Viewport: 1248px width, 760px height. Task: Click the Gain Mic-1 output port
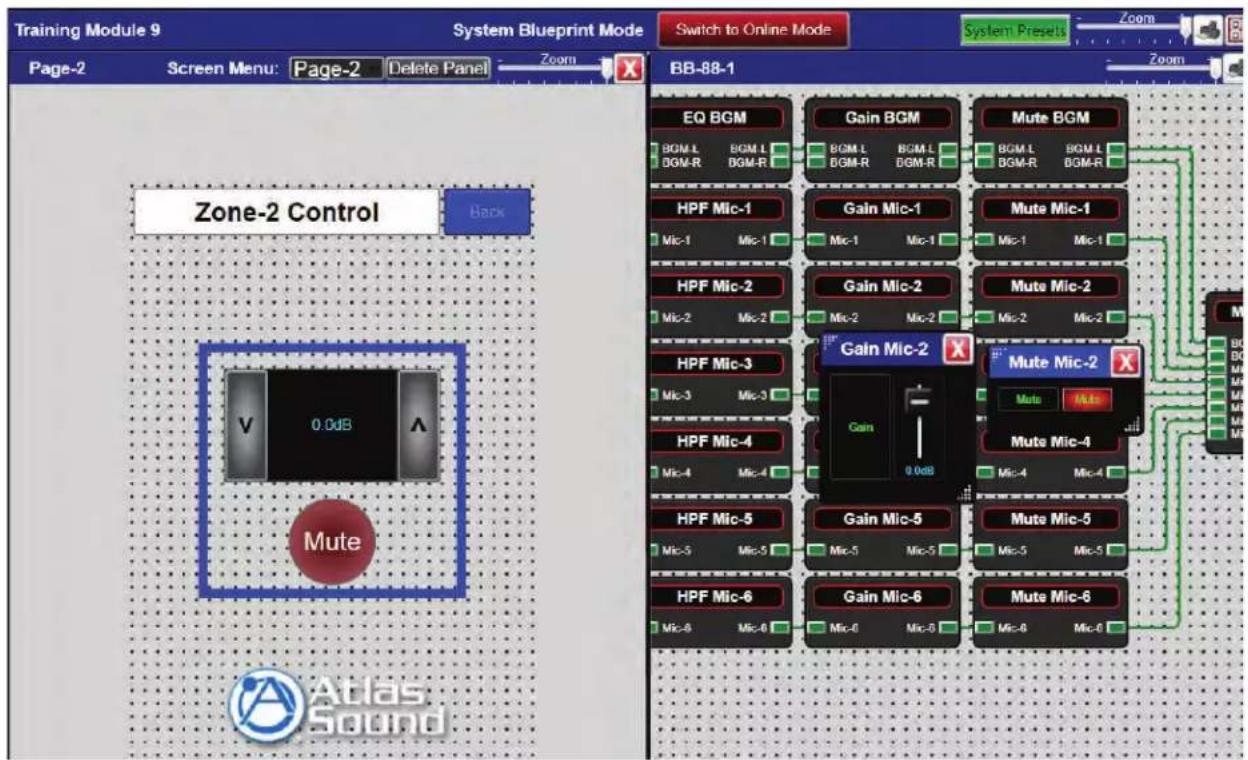click(948, 240)
